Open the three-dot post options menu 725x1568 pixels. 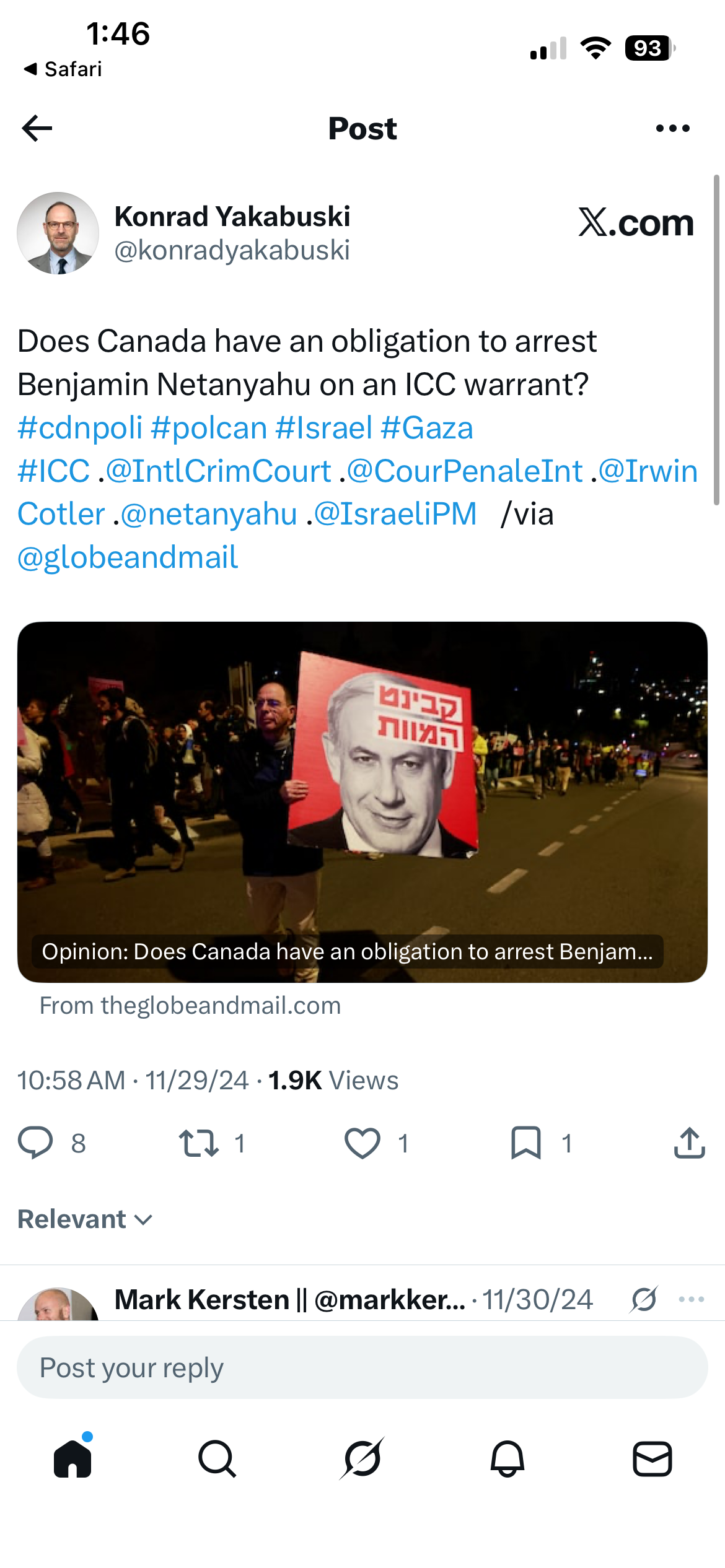[x=672, y=128]
